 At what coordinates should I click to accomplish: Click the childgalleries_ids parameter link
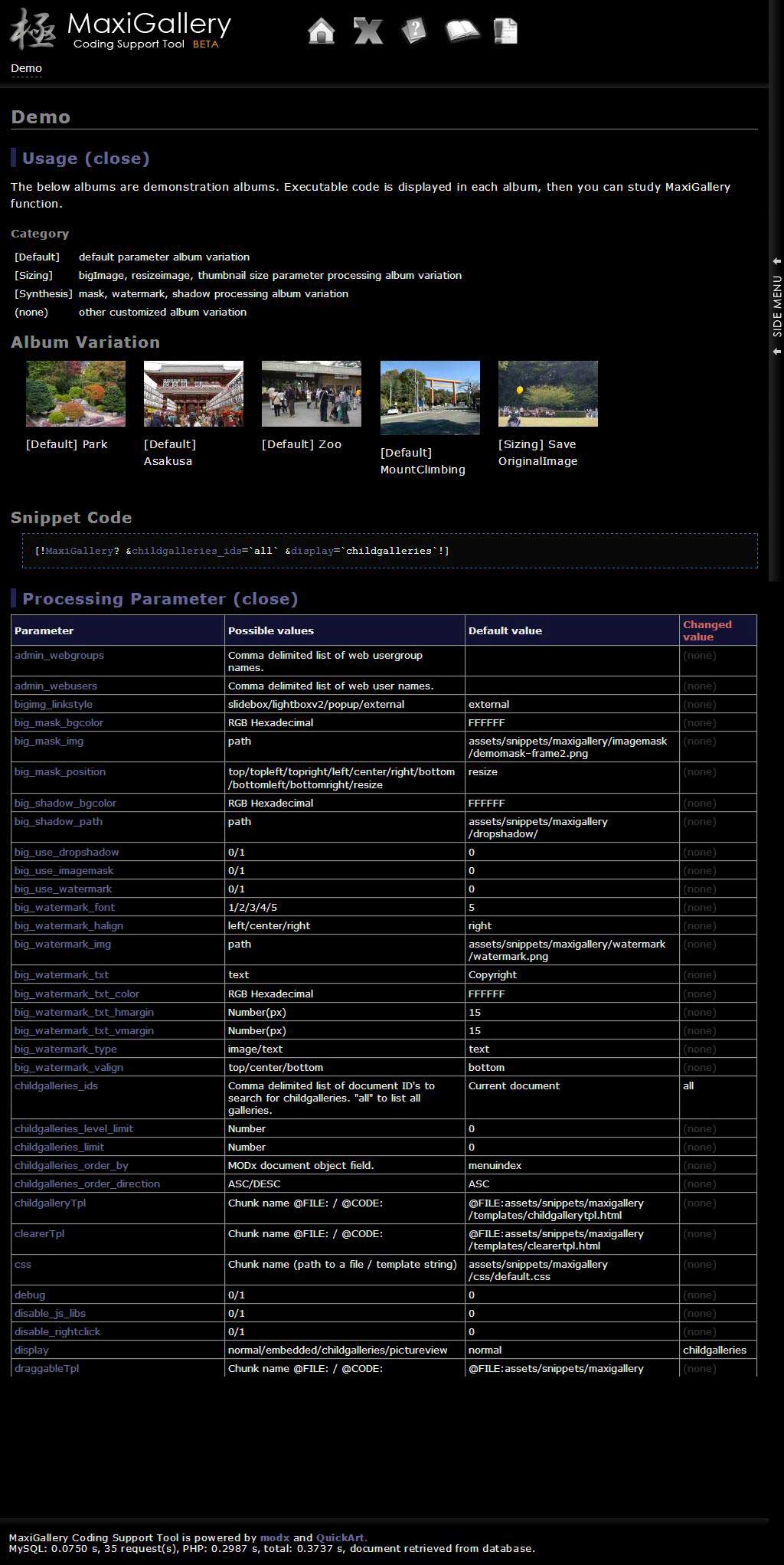point(56,1085)
